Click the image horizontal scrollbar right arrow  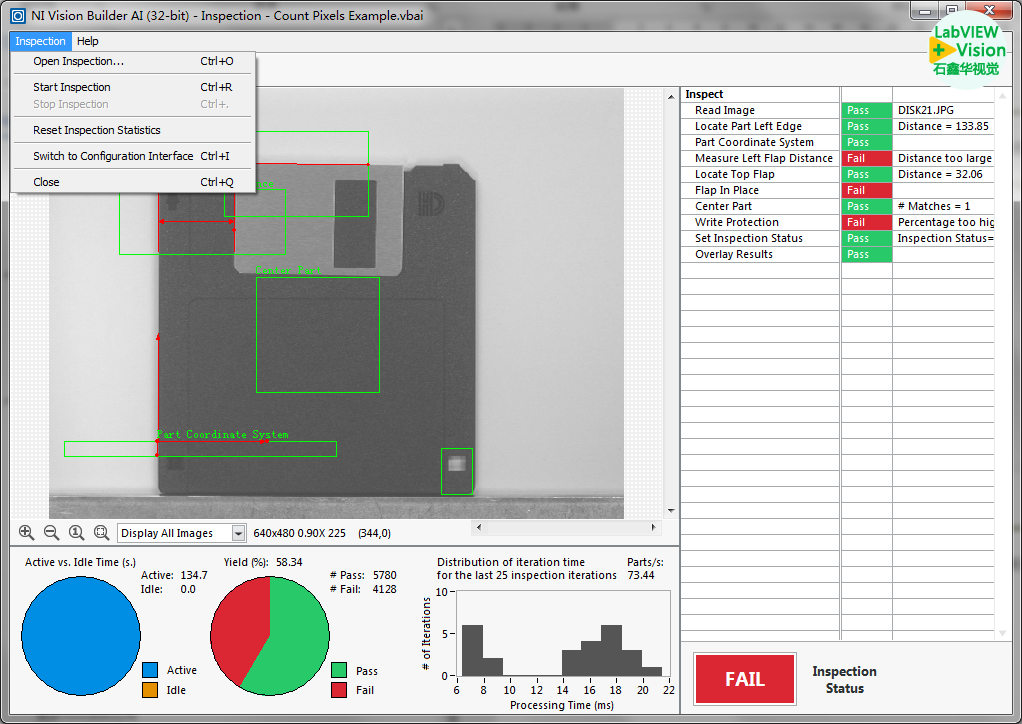(x=655, y=527)
